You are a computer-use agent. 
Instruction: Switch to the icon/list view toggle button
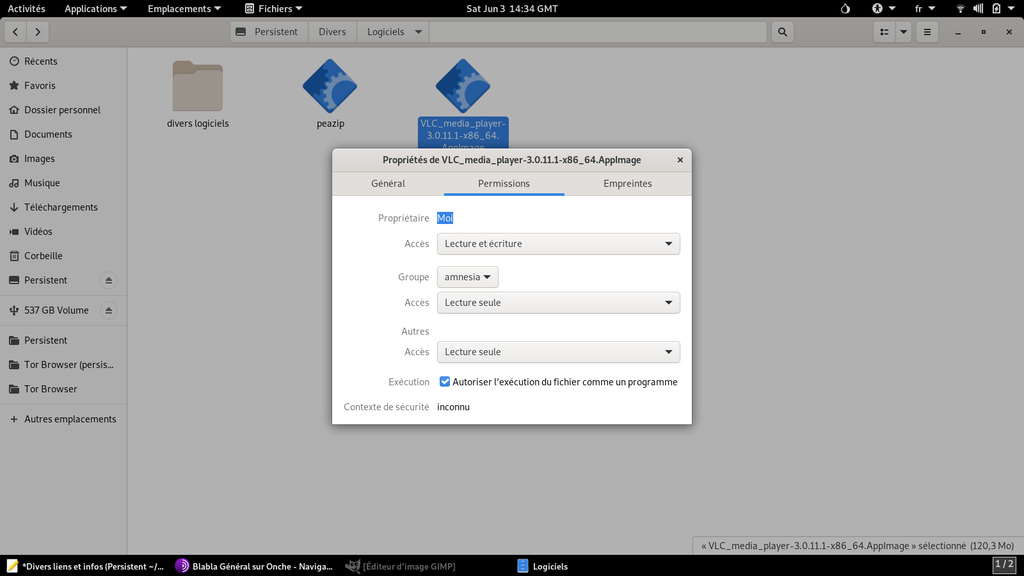click(884, 32)
